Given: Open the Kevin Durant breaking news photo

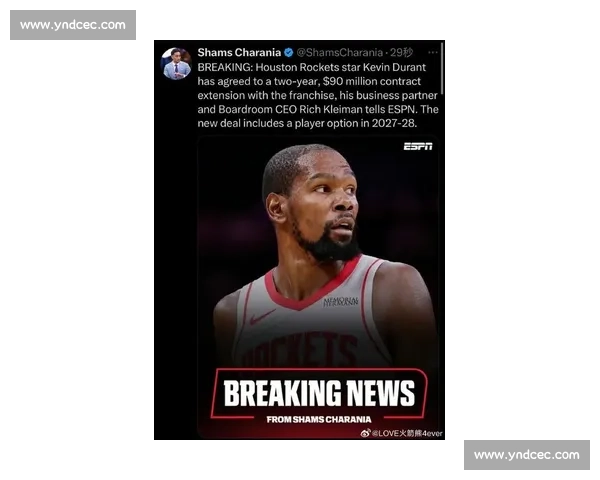Looking at the screenshot, I should pyautogui.click(x=320, y=250).
